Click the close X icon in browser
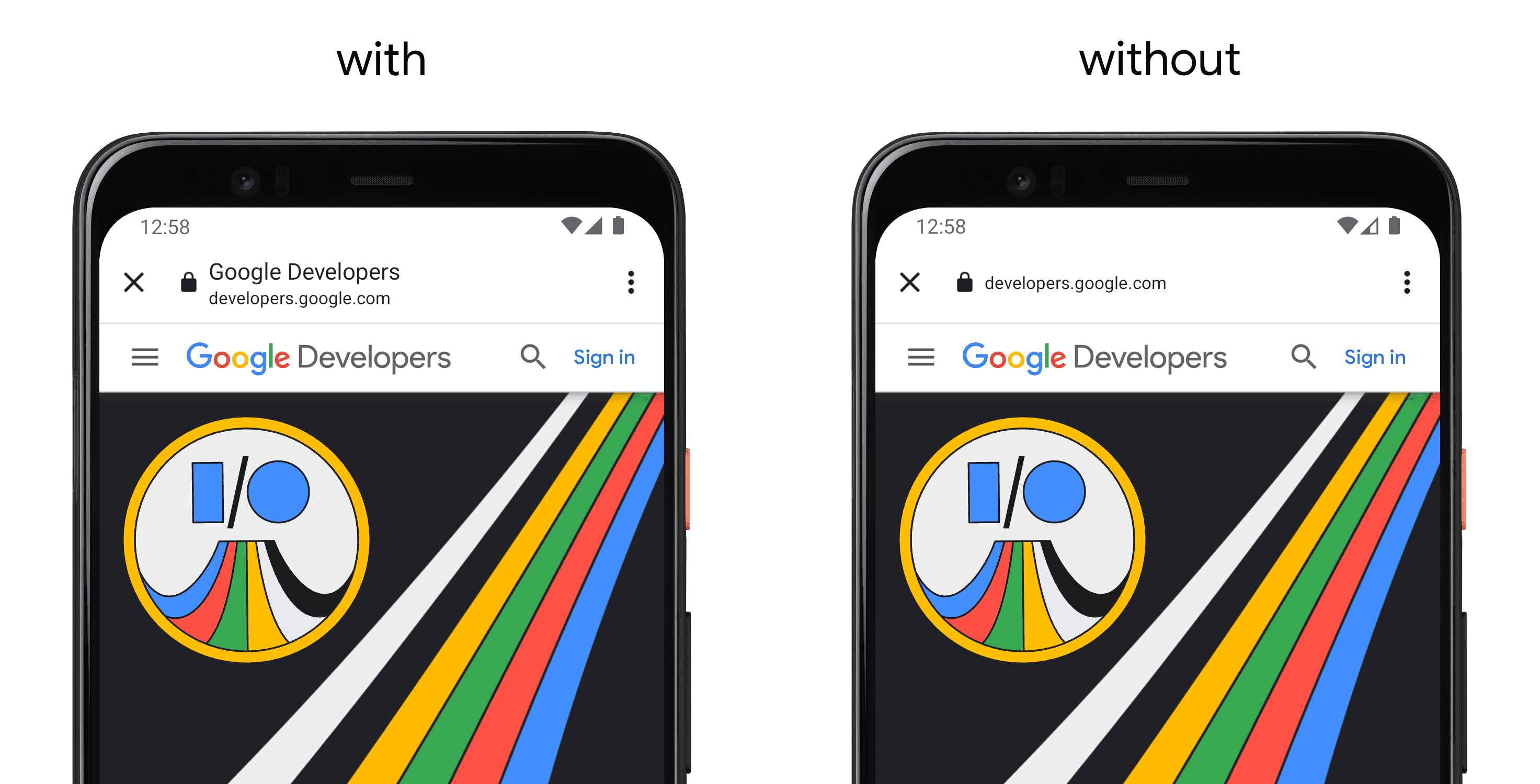Viewport: 1540px width, 784px height. (x=134, y=284)
